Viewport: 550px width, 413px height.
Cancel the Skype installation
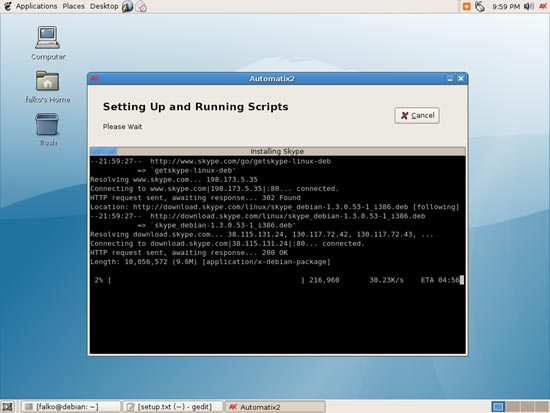click(x=417, y=115)
